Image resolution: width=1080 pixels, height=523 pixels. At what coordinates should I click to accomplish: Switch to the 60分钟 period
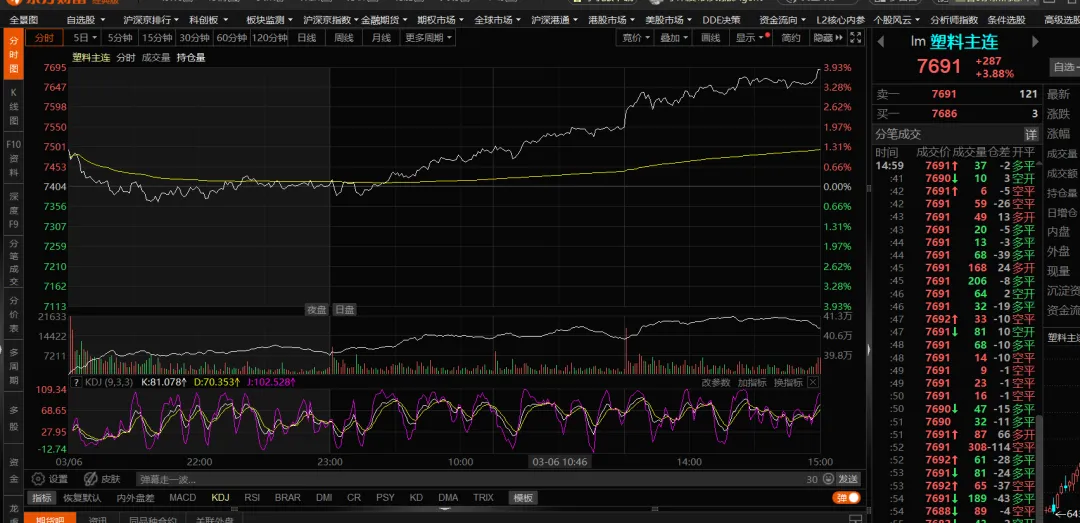point(231,38)
